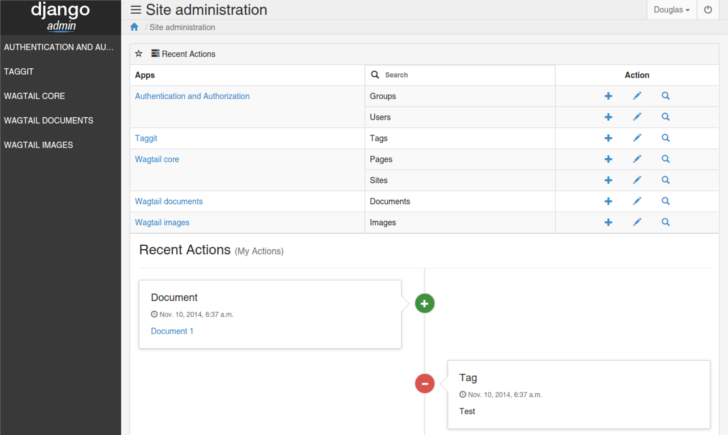The image size is (728, 435).
Task: Click the star icon beside Recent Actions
Action: pos(138,54)
